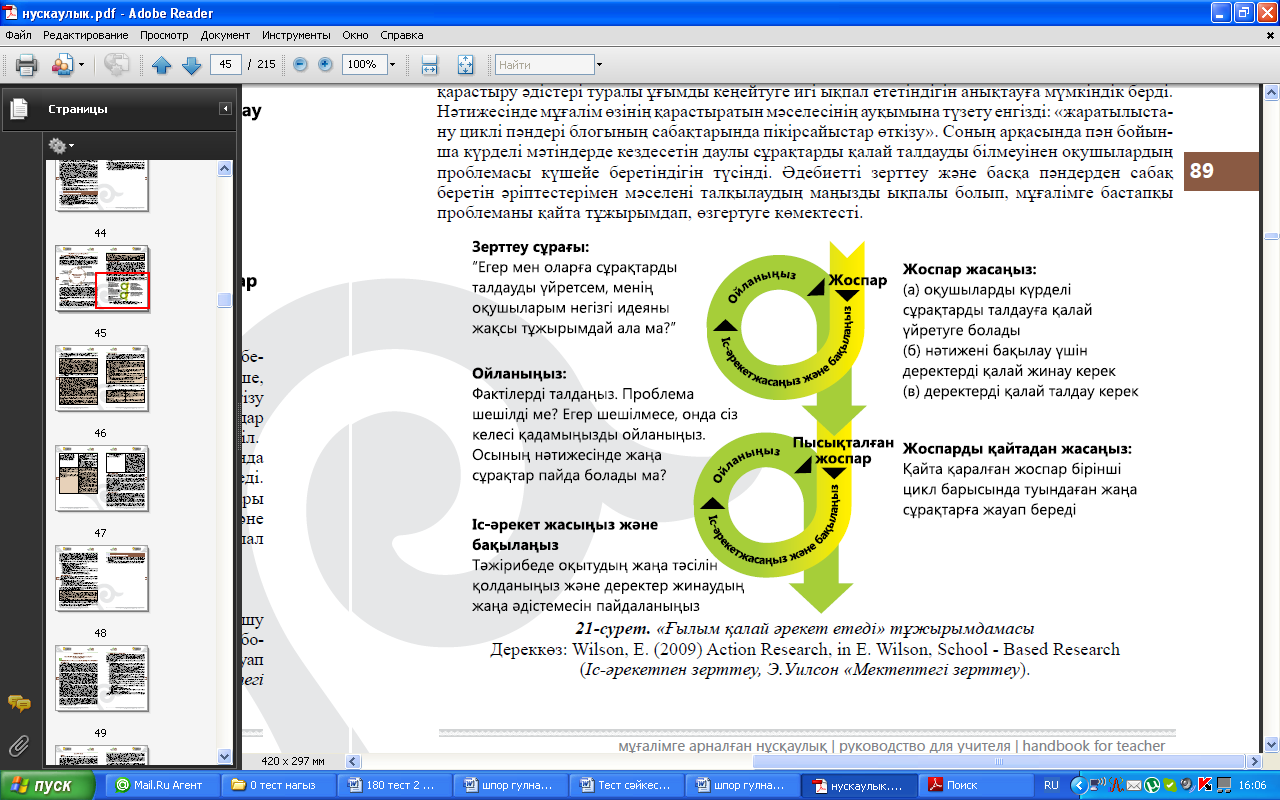Image resolution: width=1280 pixels, height=800 pixels.
Task: Open the Comments panel speech bubble icon
Action: (18, 704)
